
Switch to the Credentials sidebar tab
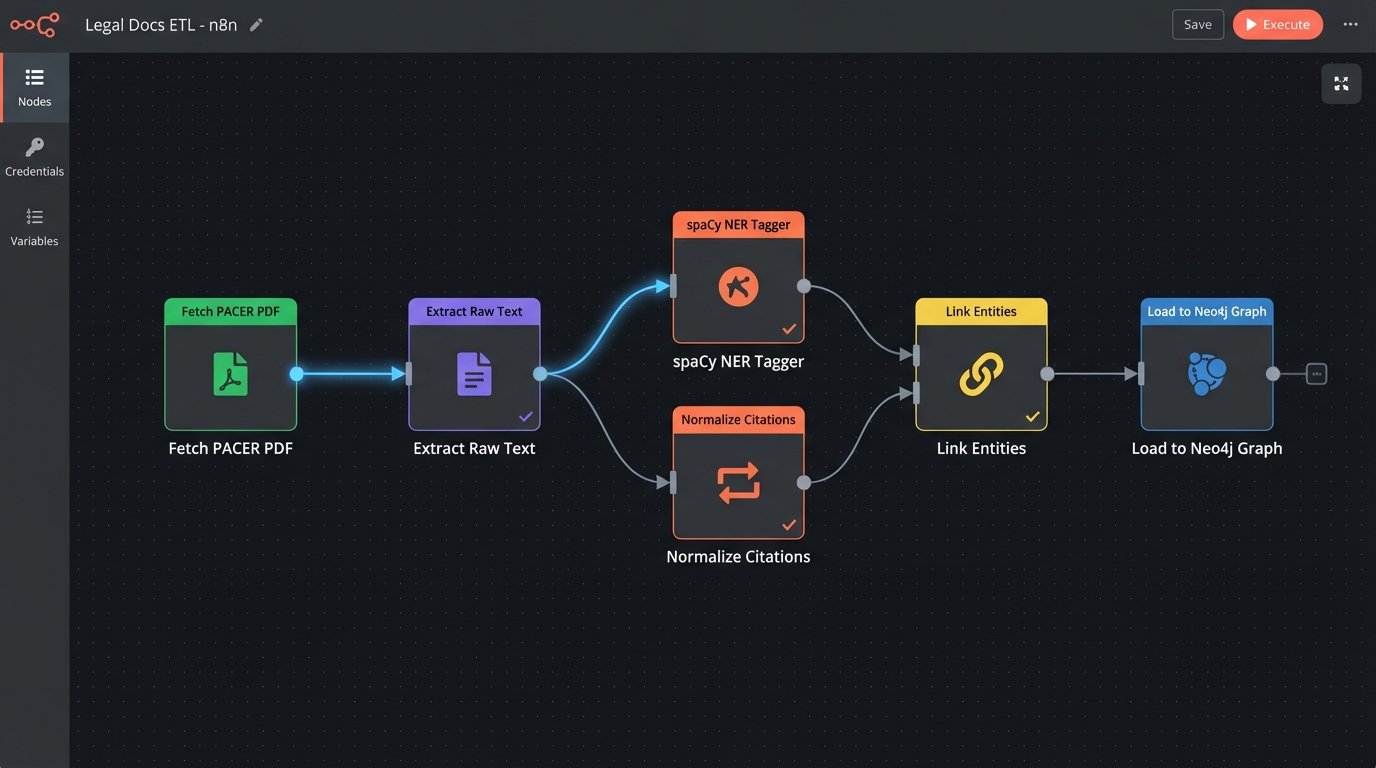click(34, 158)
